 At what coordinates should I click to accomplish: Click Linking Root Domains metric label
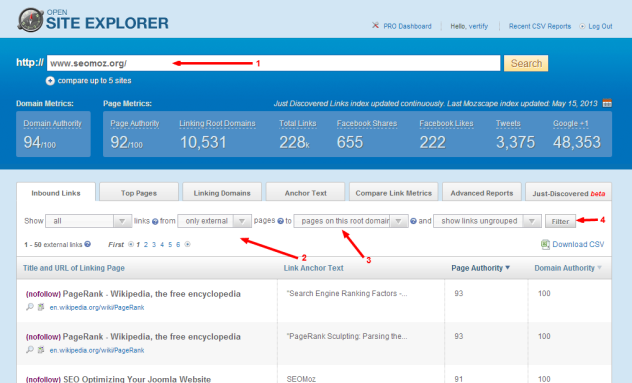pyautogui.click(x=217, y=123)
